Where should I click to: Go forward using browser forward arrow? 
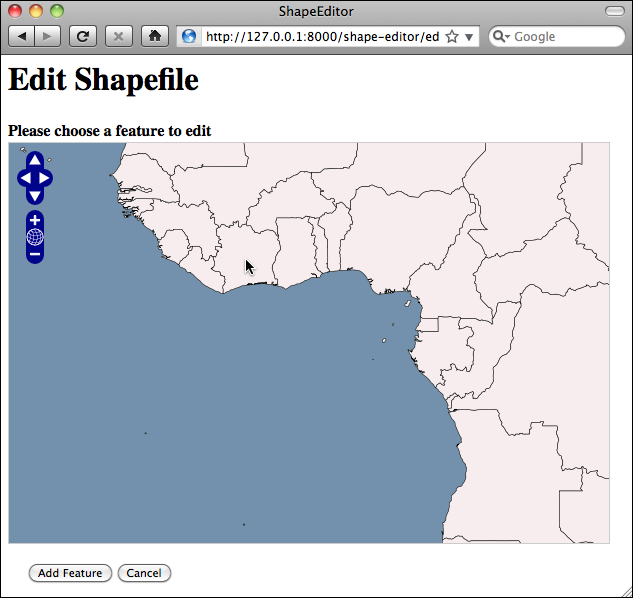48,37
